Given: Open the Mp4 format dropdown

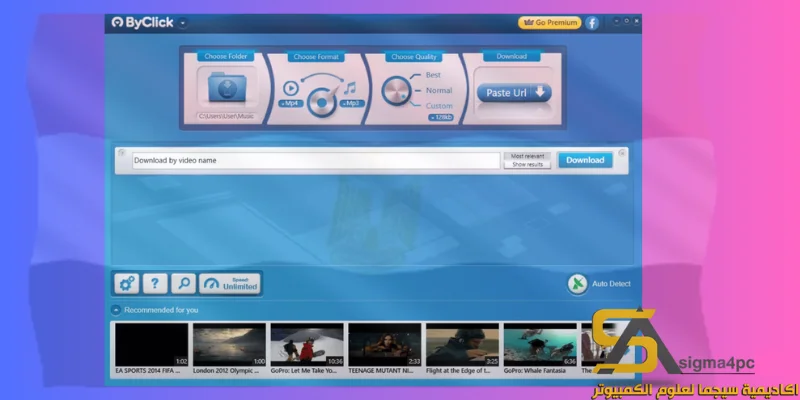Looking at the screenshot, I should pyautogui.click(x=291, y=104).
